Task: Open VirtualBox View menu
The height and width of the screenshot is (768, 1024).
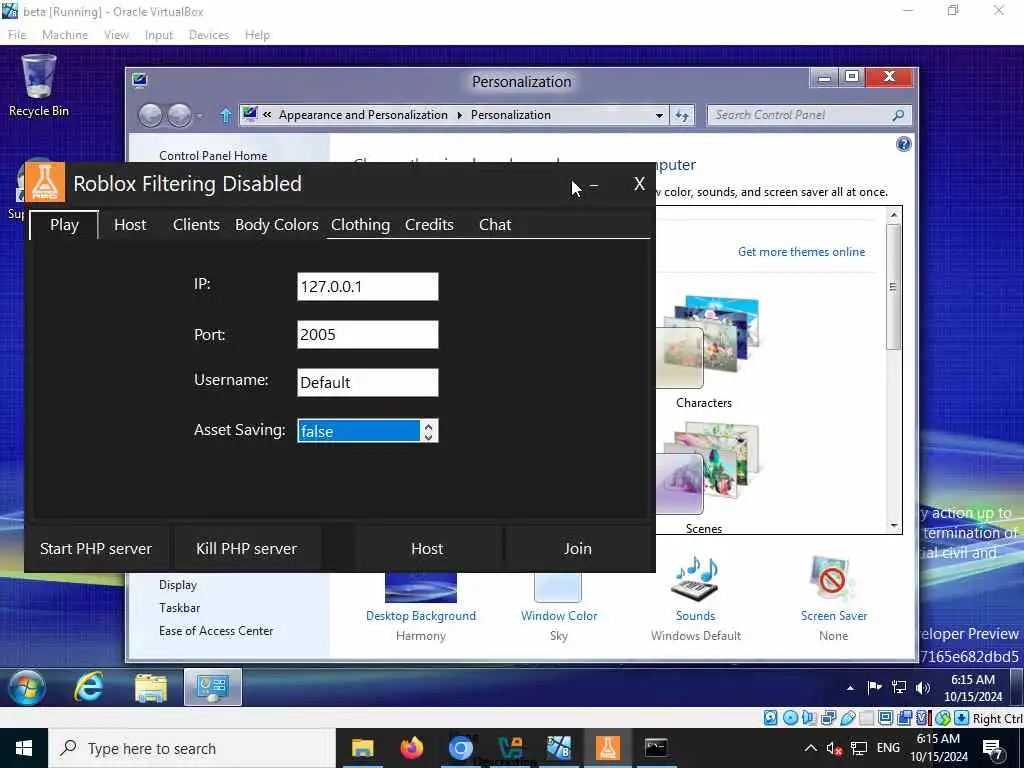Action: pyautogui.click(x=116, y=35)
